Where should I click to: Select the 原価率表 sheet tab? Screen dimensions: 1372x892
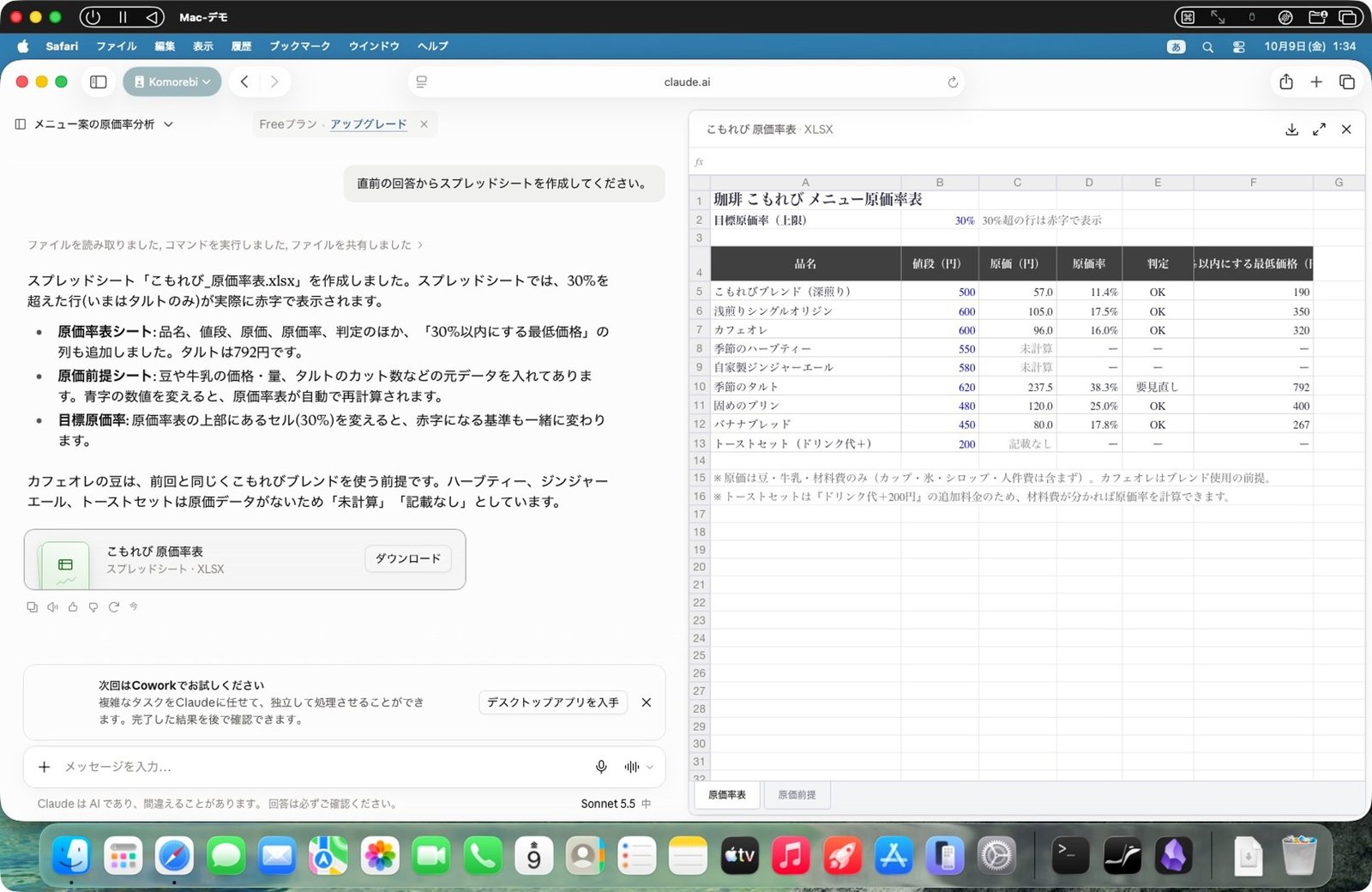(x=727, y=795)
